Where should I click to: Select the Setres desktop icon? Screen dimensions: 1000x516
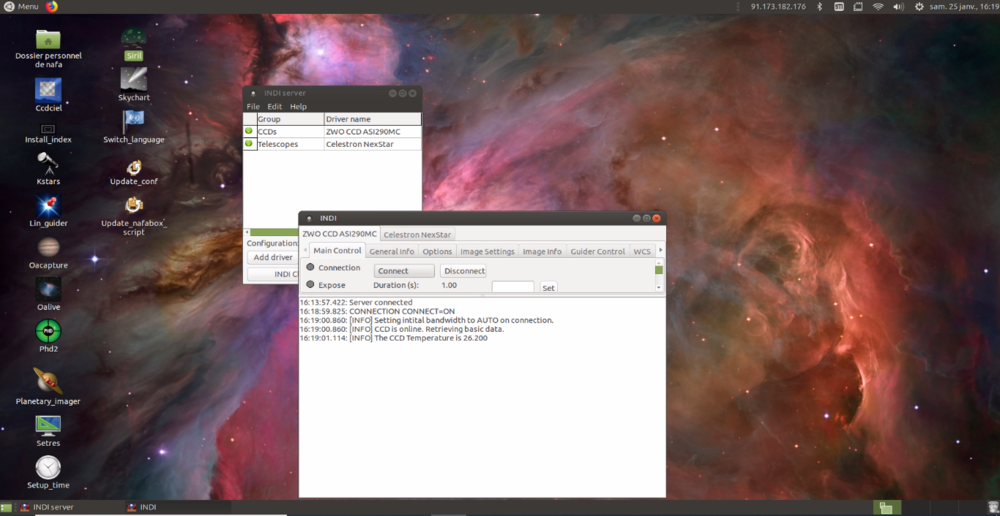click(48, 431)
